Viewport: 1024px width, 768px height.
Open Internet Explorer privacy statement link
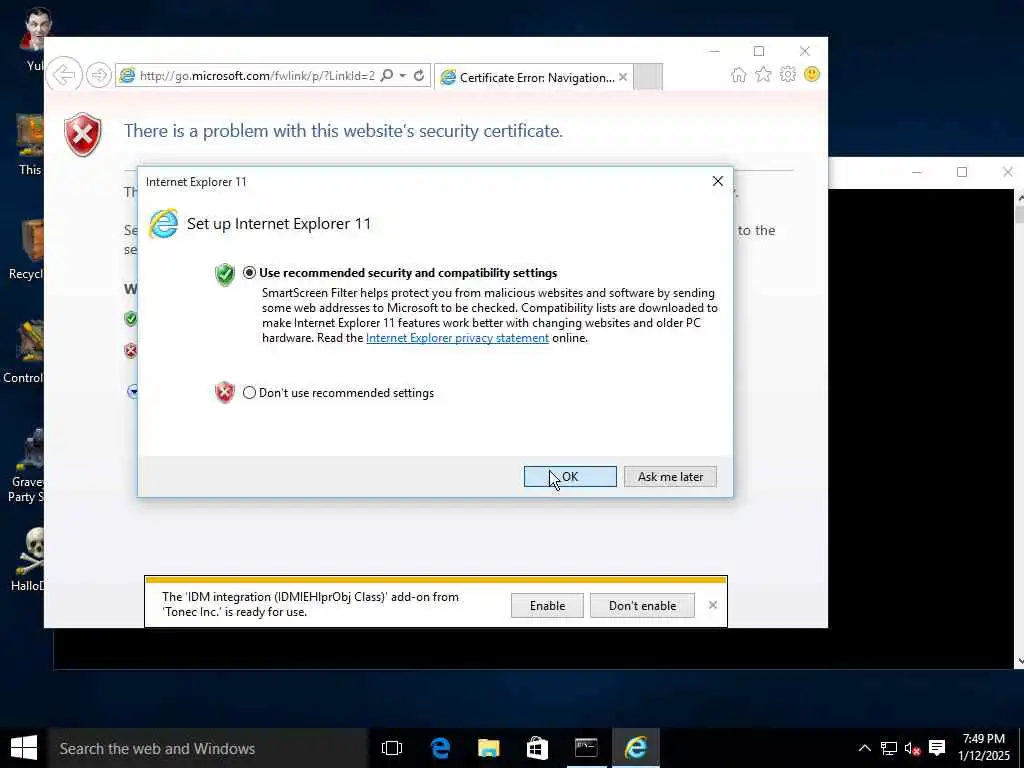(x=457, y=338)
